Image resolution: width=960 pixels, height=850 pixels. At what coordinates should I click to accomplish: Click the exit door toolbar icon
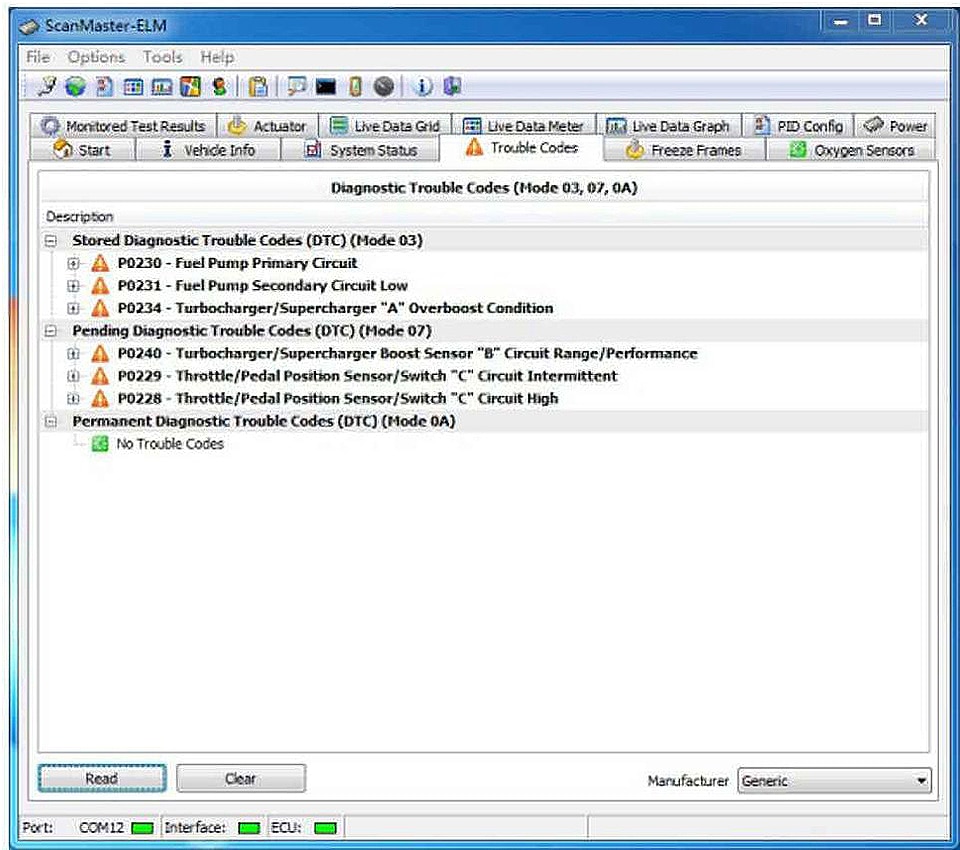click(x=452, y=86)
